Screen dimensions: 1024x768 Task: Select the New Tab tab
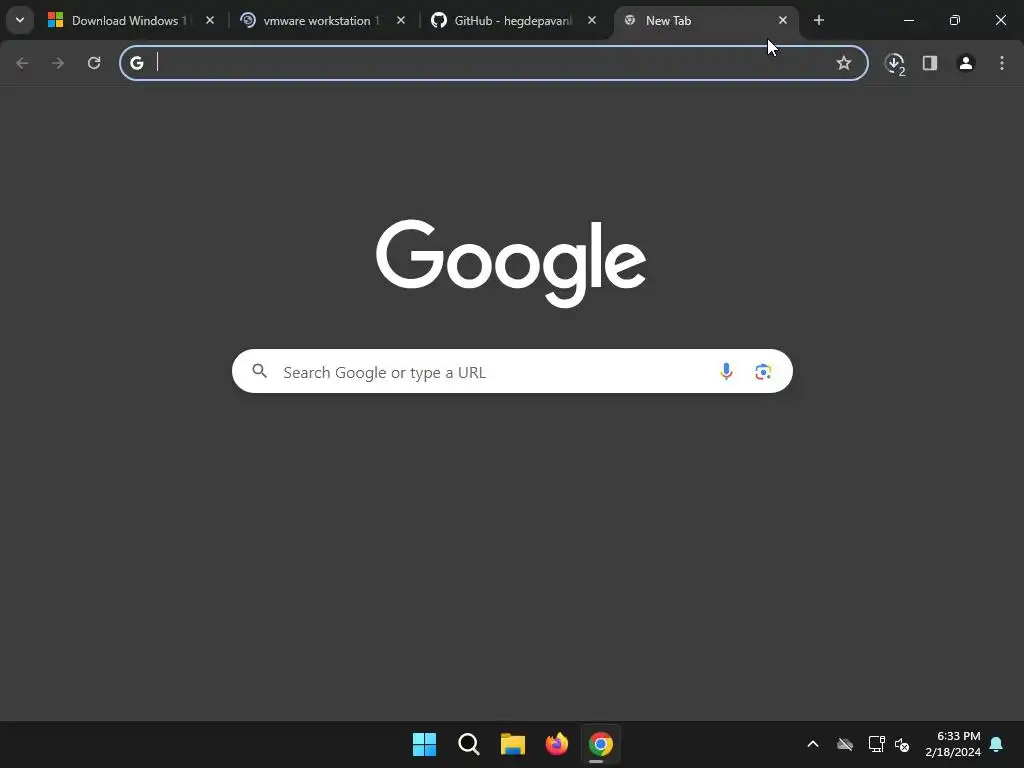[x=705, y=21]
